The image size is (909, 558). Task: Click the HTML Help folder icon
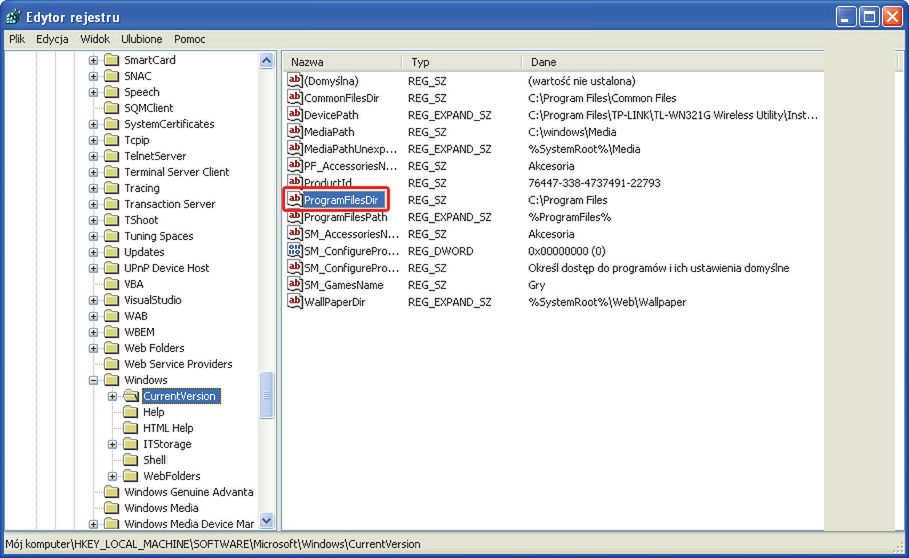[130, 428]
